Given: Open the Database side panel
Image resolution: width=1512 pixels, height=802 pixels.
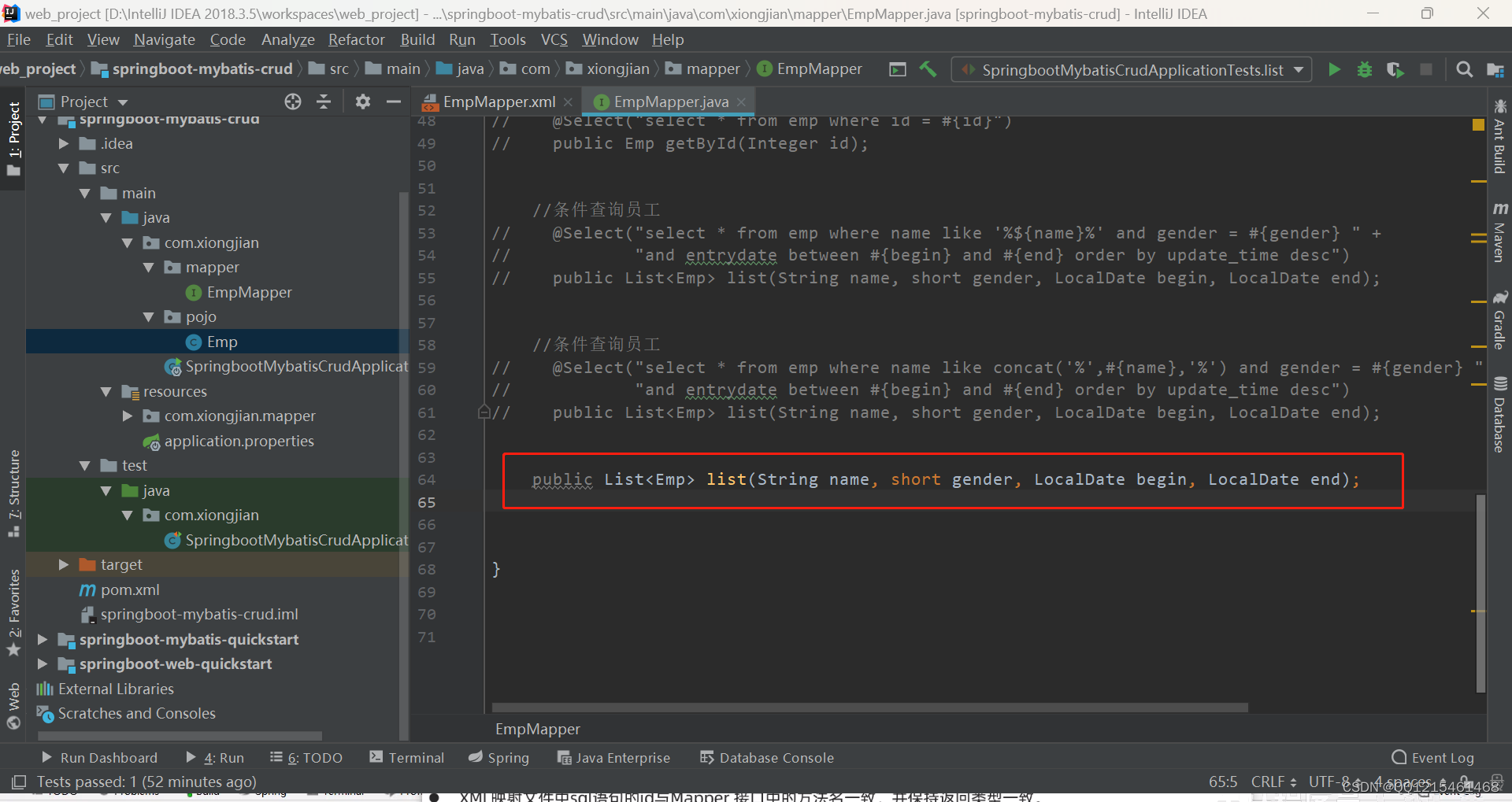Looking at the screenshot, I should (x=1499, y=415).
